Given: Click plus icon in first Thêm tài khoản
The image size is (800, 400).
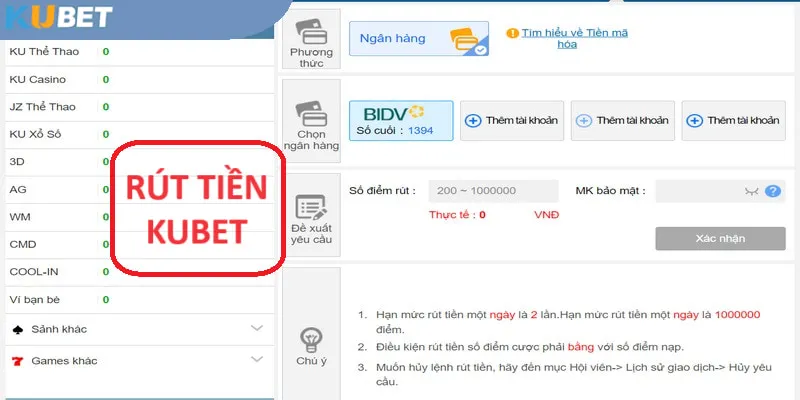Looking at the screenshot, I should tap(473, 121).
